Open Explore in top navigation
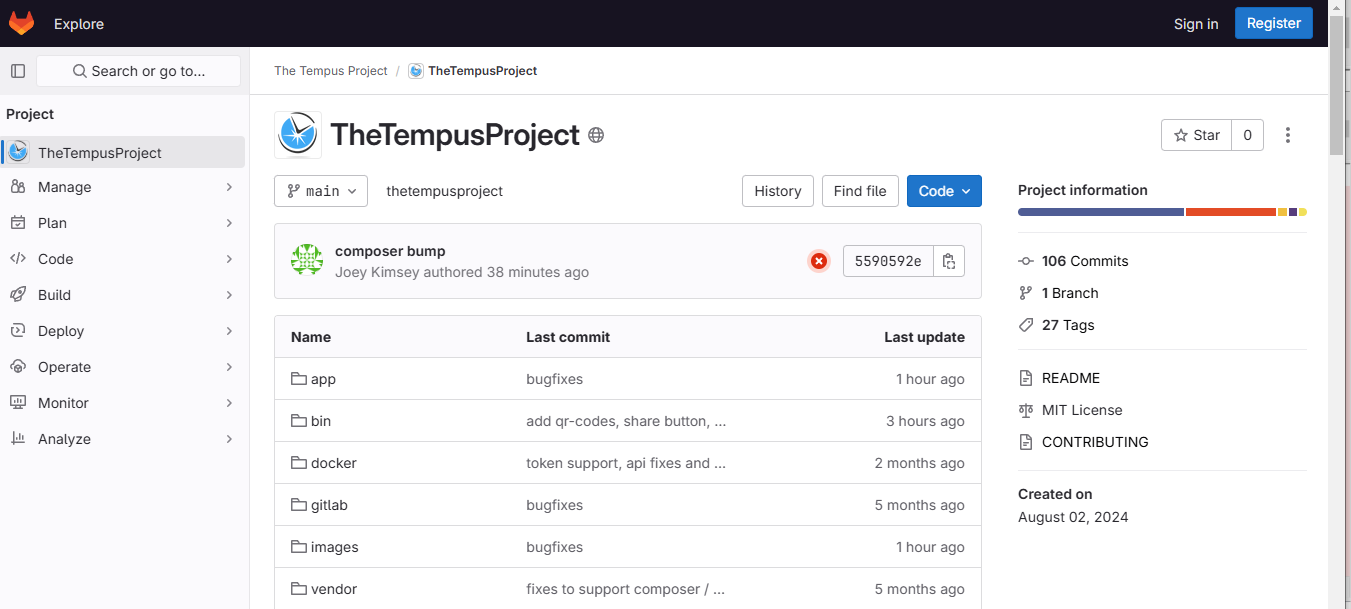Viewport: 1351px width, 609px height. click(x=79, y=24)
